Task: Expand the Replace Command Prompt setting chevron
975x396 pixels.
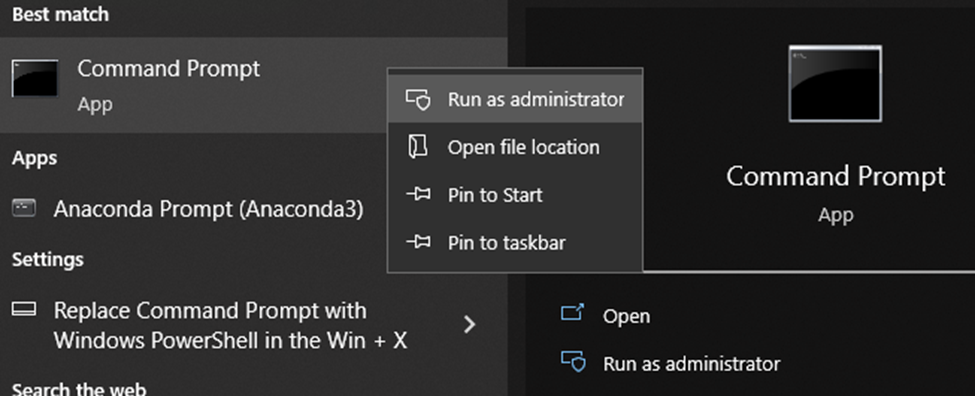Action: coord(470,324)
